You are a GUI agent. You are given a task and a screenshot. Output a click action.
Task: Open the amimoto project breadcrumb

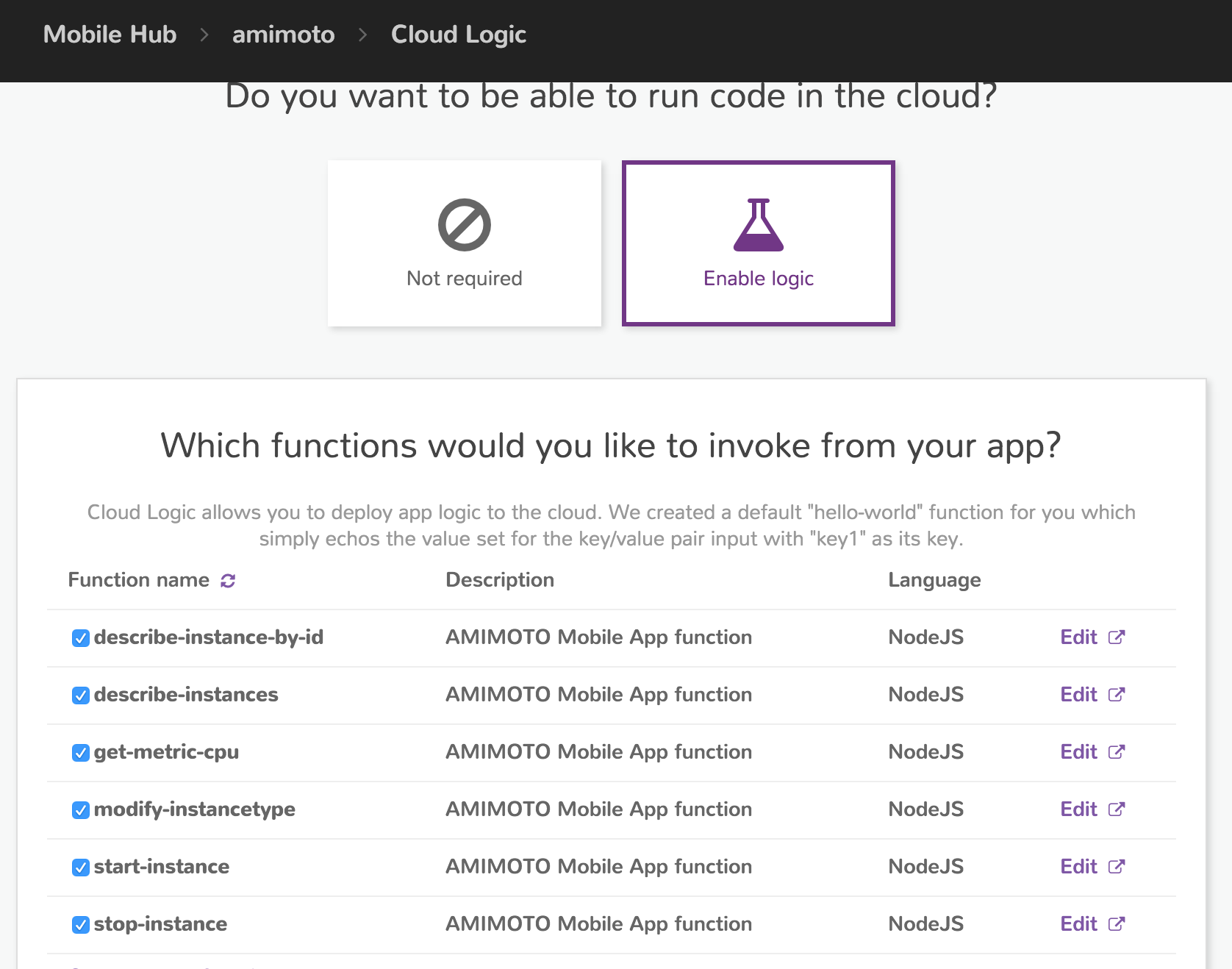click(x=284, y=35)
